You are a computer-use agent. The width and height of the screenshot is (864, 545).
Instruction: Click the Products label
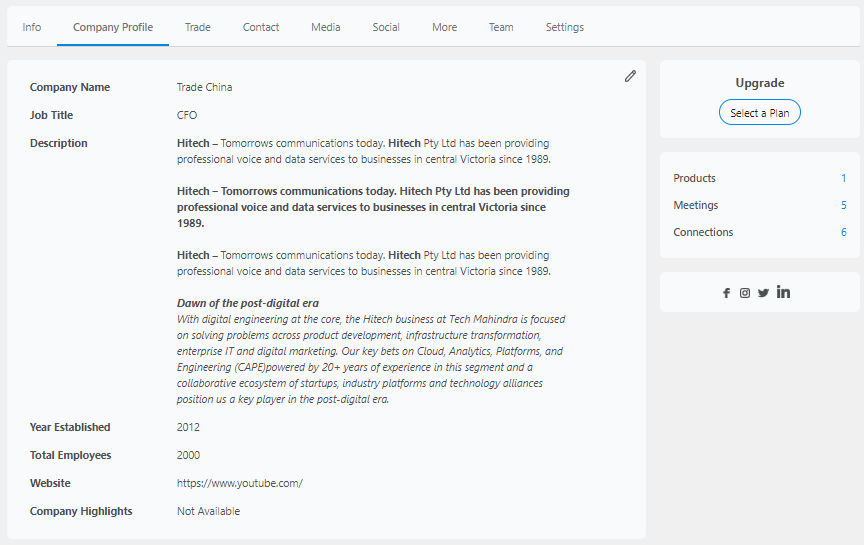click(694, 178)
